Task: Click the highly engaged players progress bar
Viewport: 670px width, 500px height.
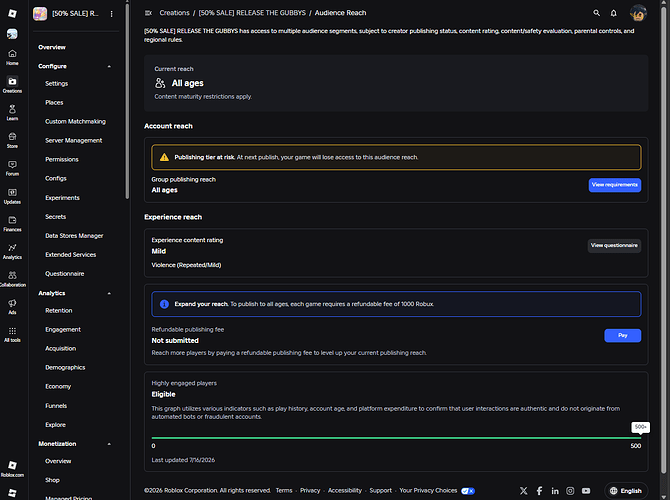Action: pyautogui.click(x=396, y=438)
